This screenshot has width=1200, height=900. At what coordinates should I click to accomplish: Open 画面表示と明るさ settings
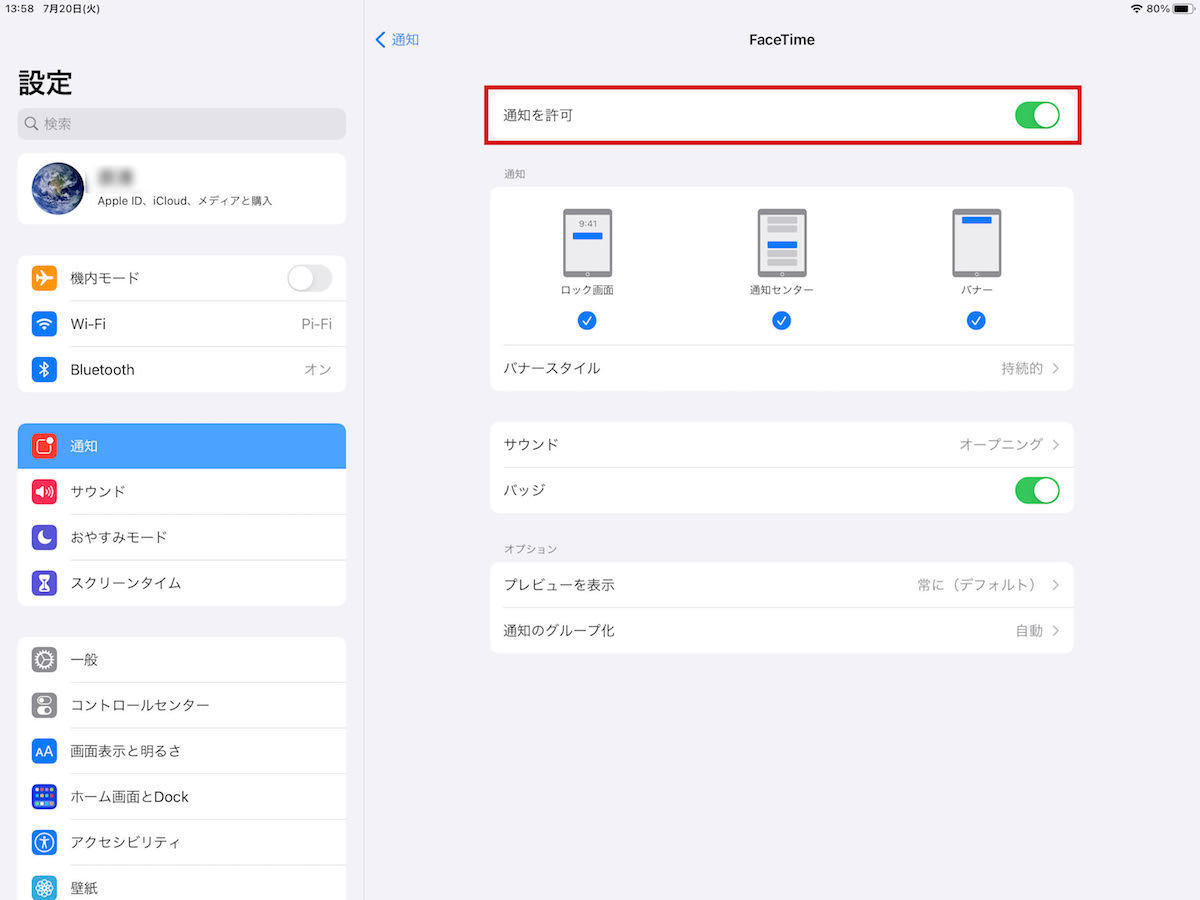[182, 751]
